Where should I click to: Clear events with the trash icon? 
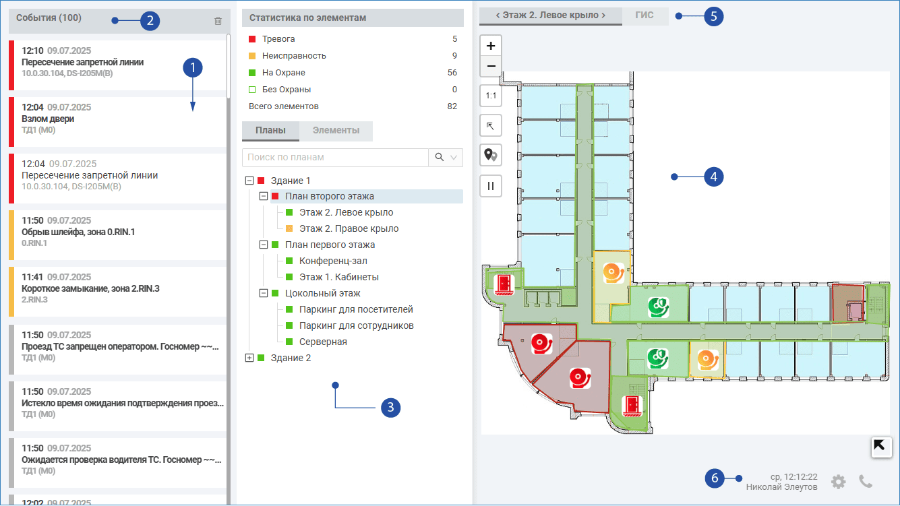218,21
